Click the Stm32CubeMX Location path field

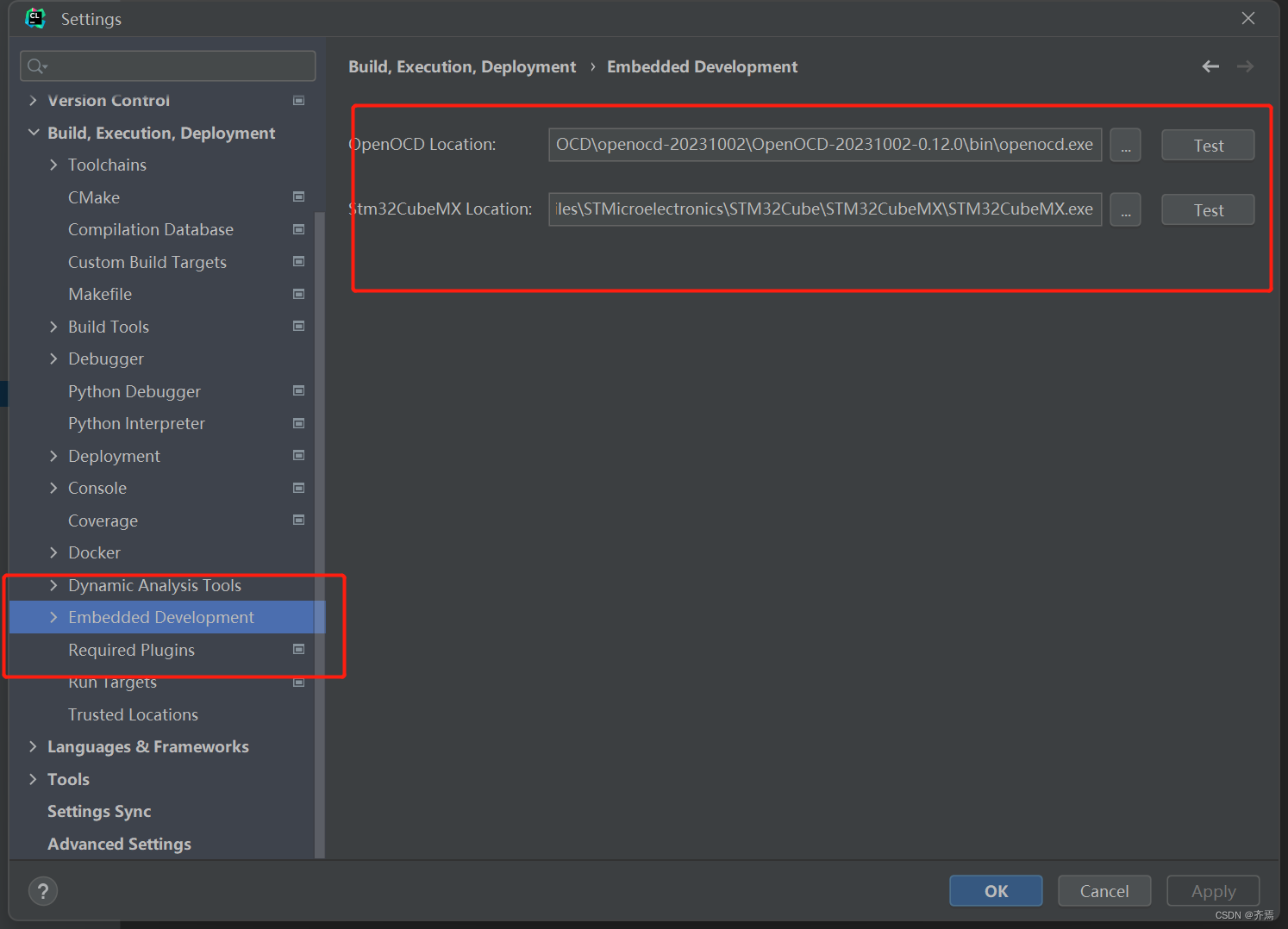coord(825,209)
